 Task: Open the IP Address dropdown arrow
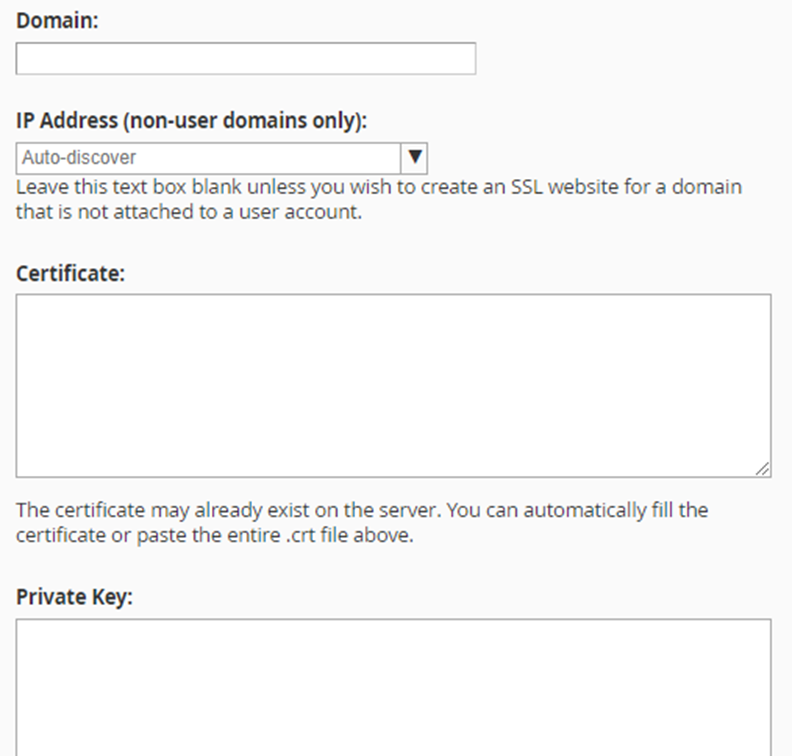[x=414, y=158]
